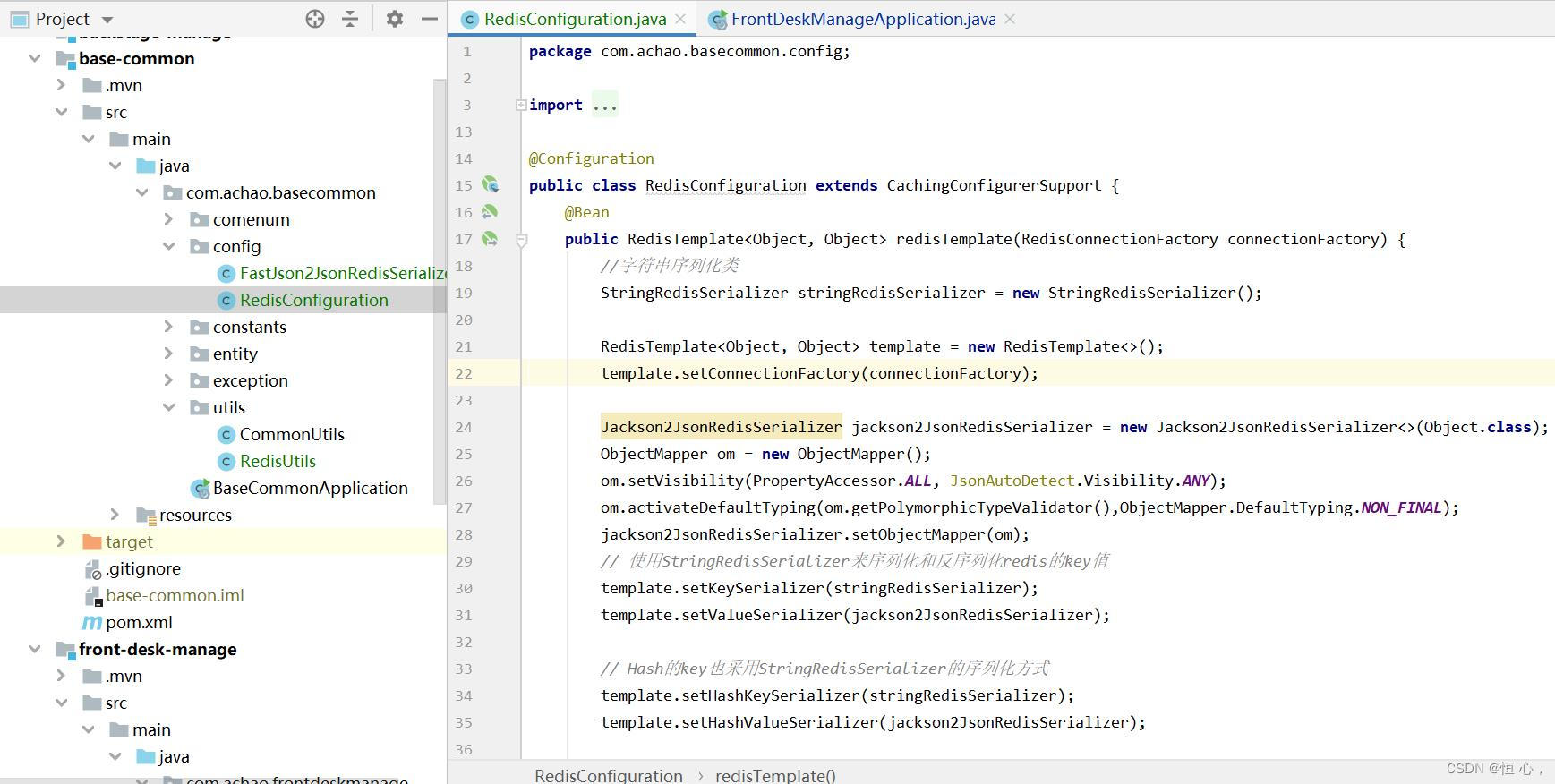Viewport: 1555px width, 784px height.
Task: Select the .gitignore file
Action: [143, 568]
